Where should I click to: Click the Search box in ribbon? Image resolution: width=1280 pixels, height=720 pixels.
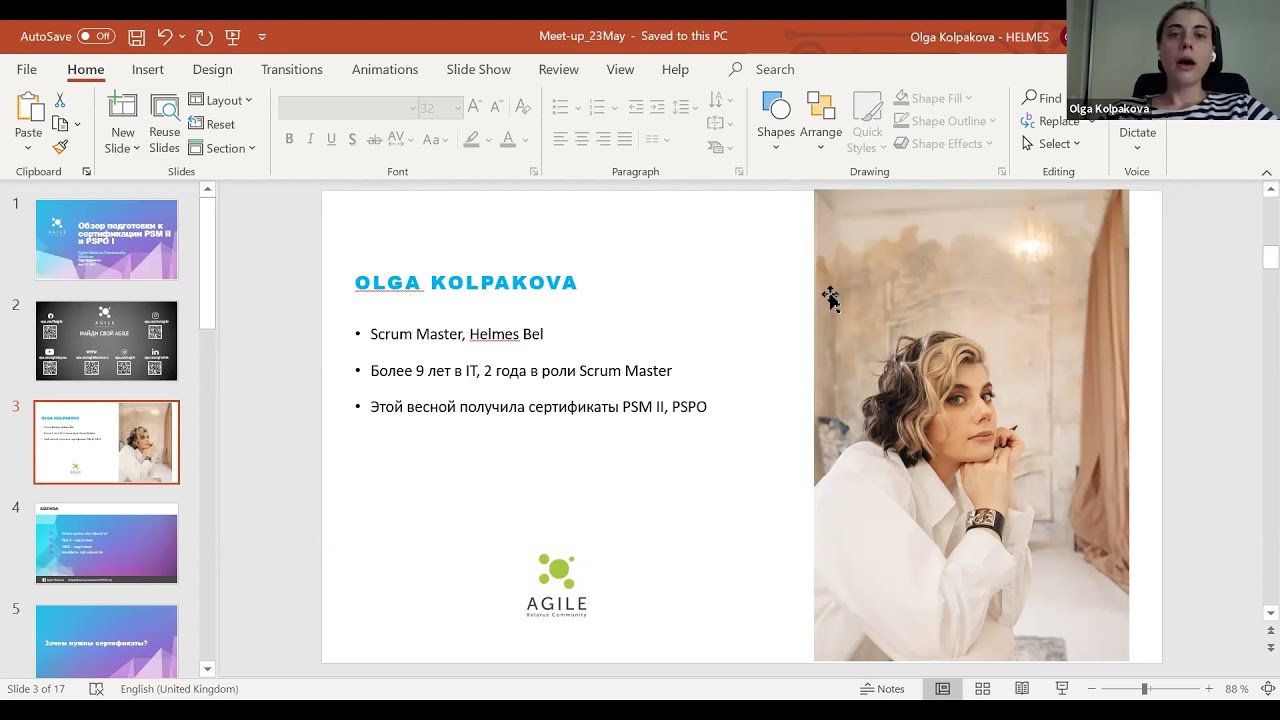pyautogui.click(x=775, y=69)
